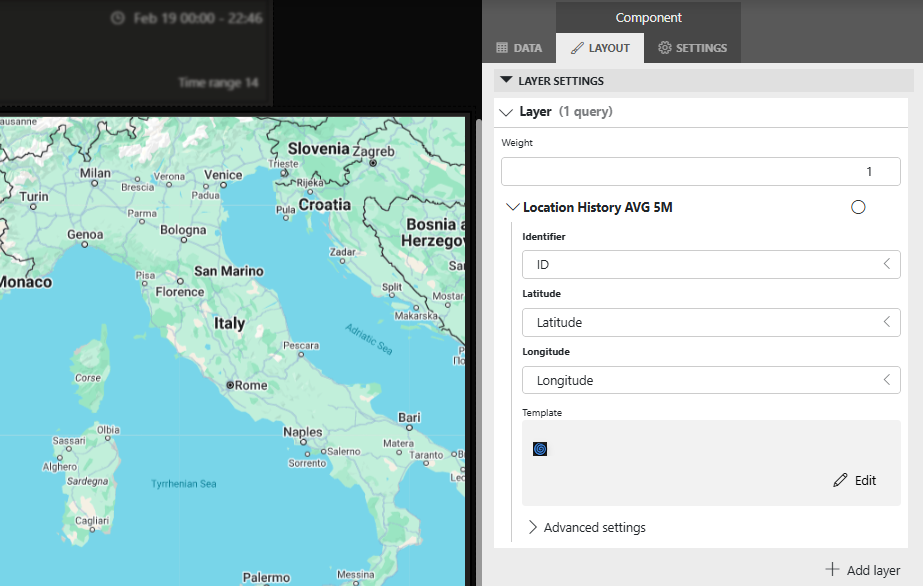Screen dimensions: 923x586
Task: Open the Latitude field dropdown
Action: coord(711,322)
